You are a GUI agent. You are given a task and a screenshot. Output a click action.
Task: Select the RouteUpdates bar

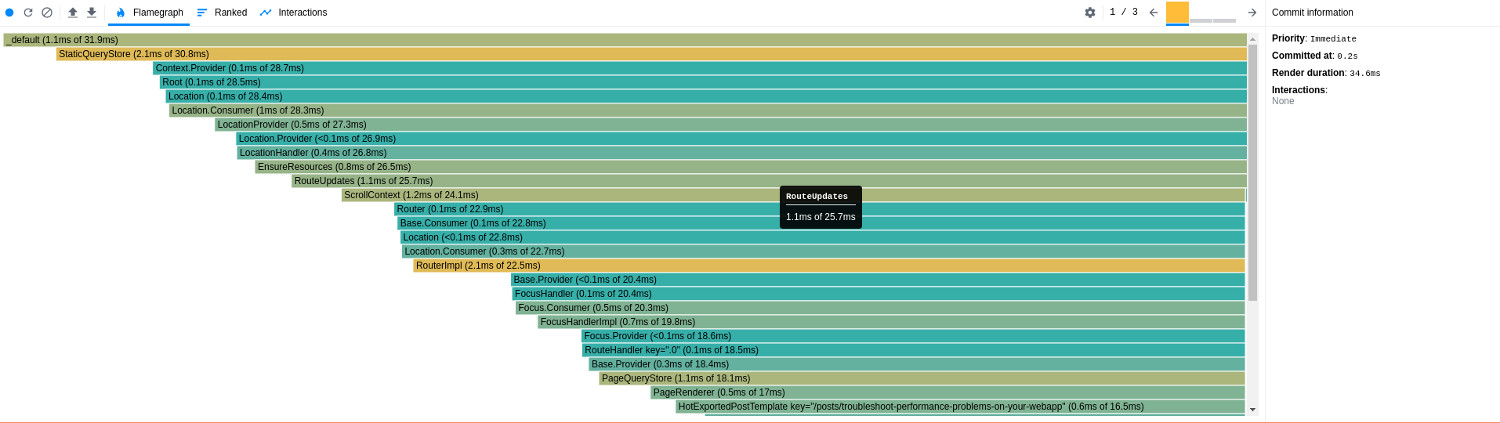(x=769, y=180)
